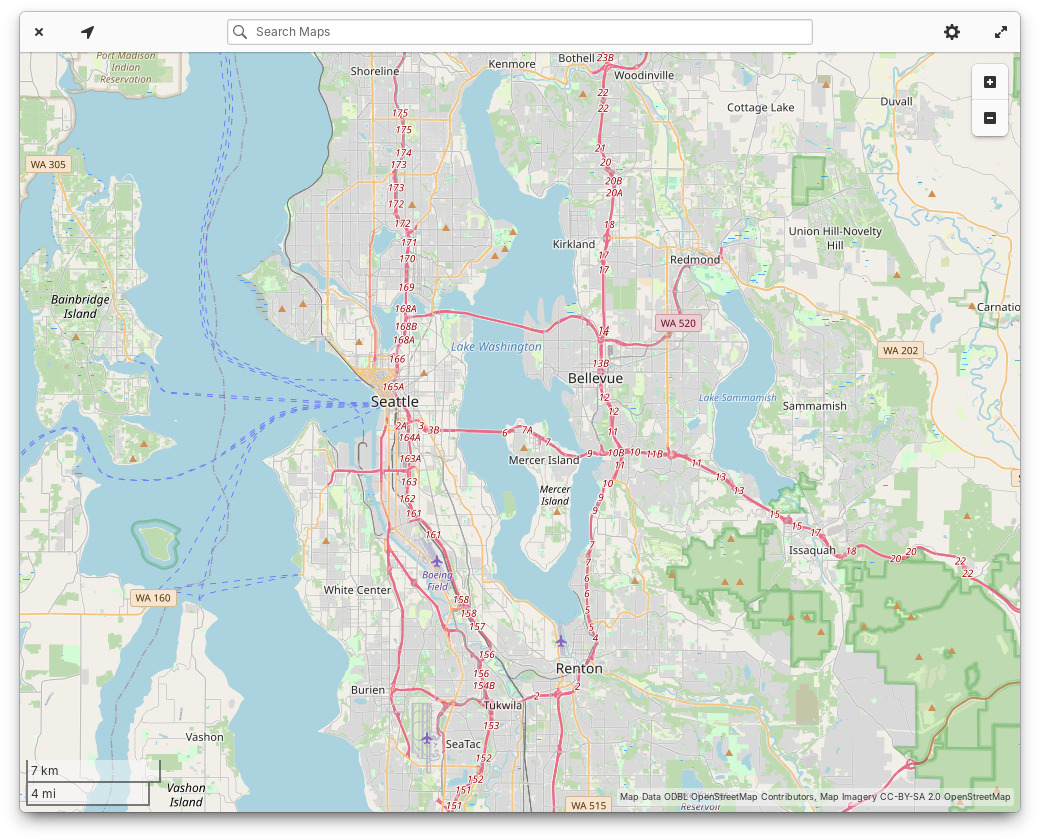Open the settings gear menu
This screenshot has width=1040, height=840.
point(952,32)
